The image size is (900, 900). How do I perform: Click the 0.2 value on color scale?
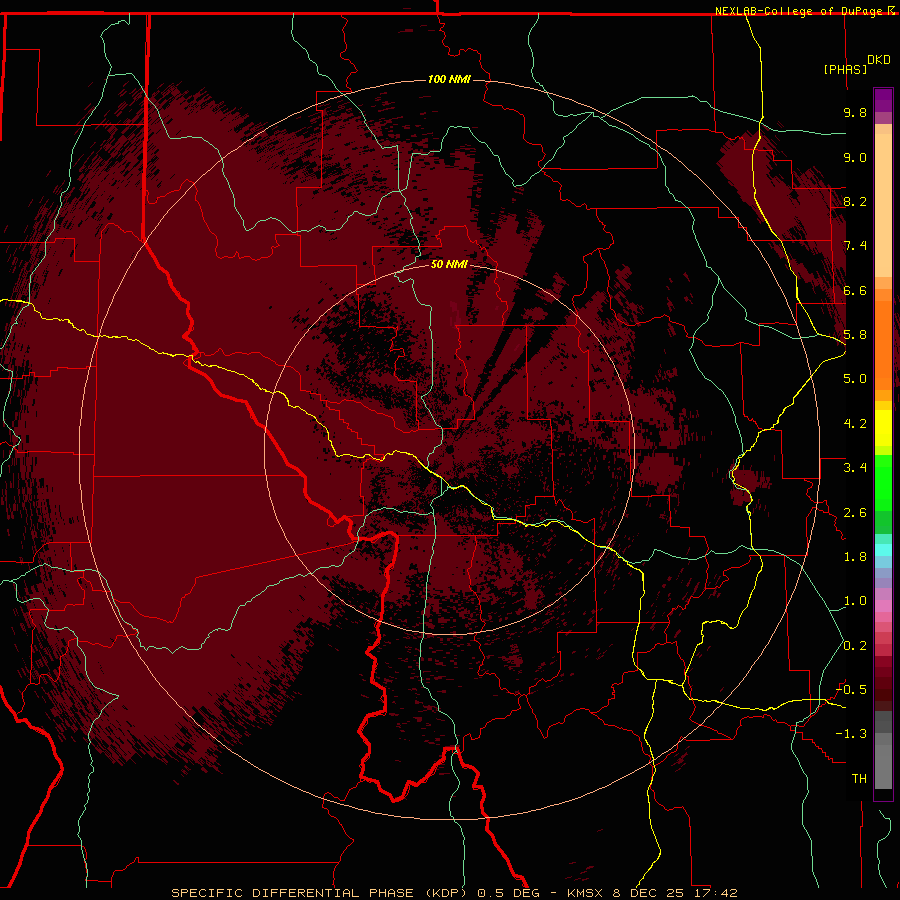pos(855,646)
